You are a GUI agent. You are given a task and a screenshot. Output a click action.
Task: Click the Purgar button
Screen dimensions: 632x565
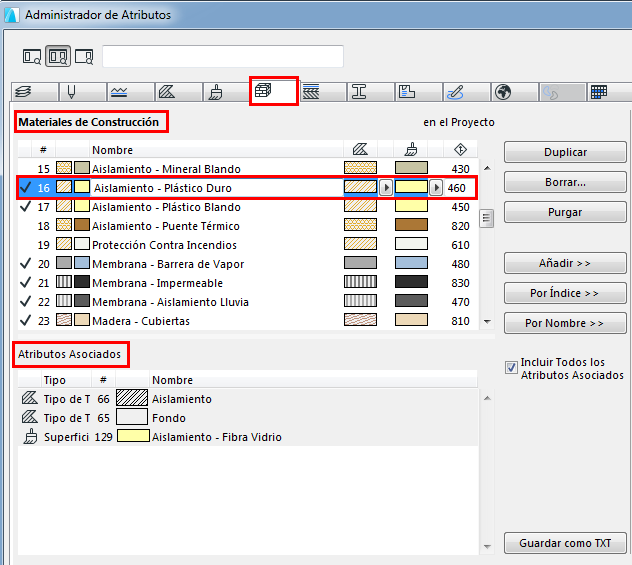point(565,212)
